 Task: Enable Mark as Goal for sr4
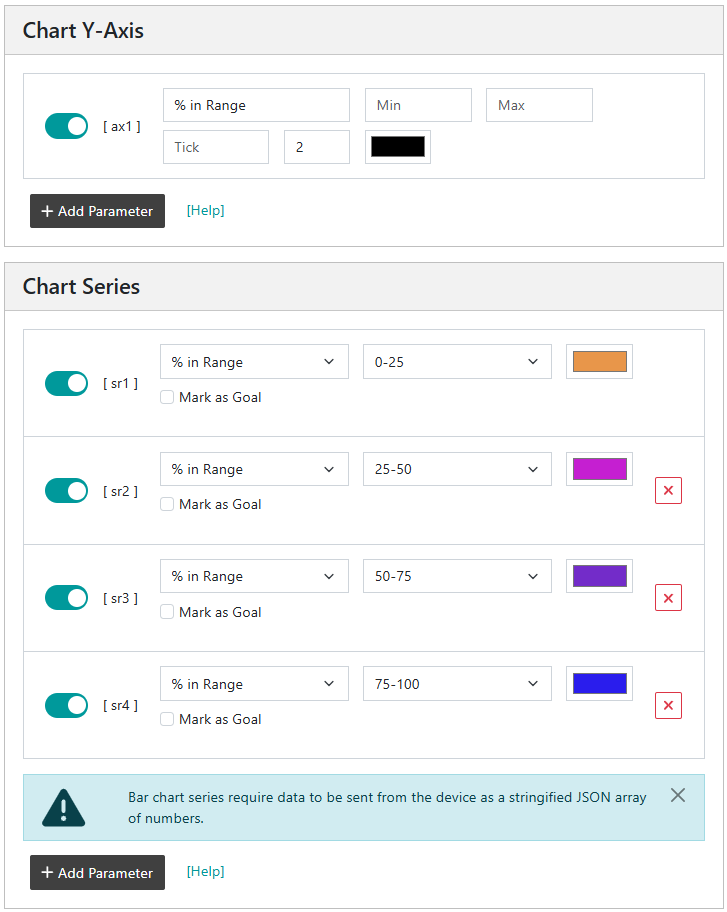[167, 719]
